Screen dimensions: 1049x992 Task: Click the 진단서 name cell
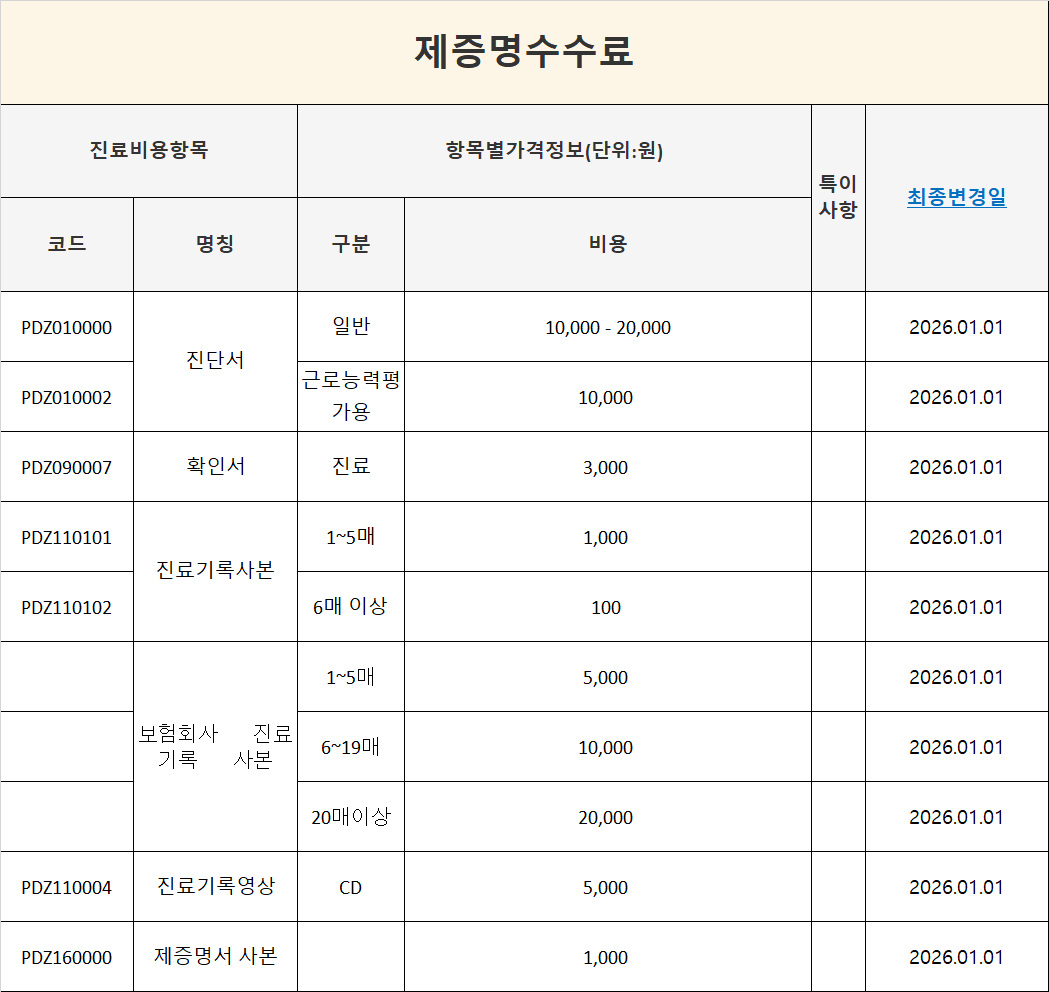[x=215, y=361]
